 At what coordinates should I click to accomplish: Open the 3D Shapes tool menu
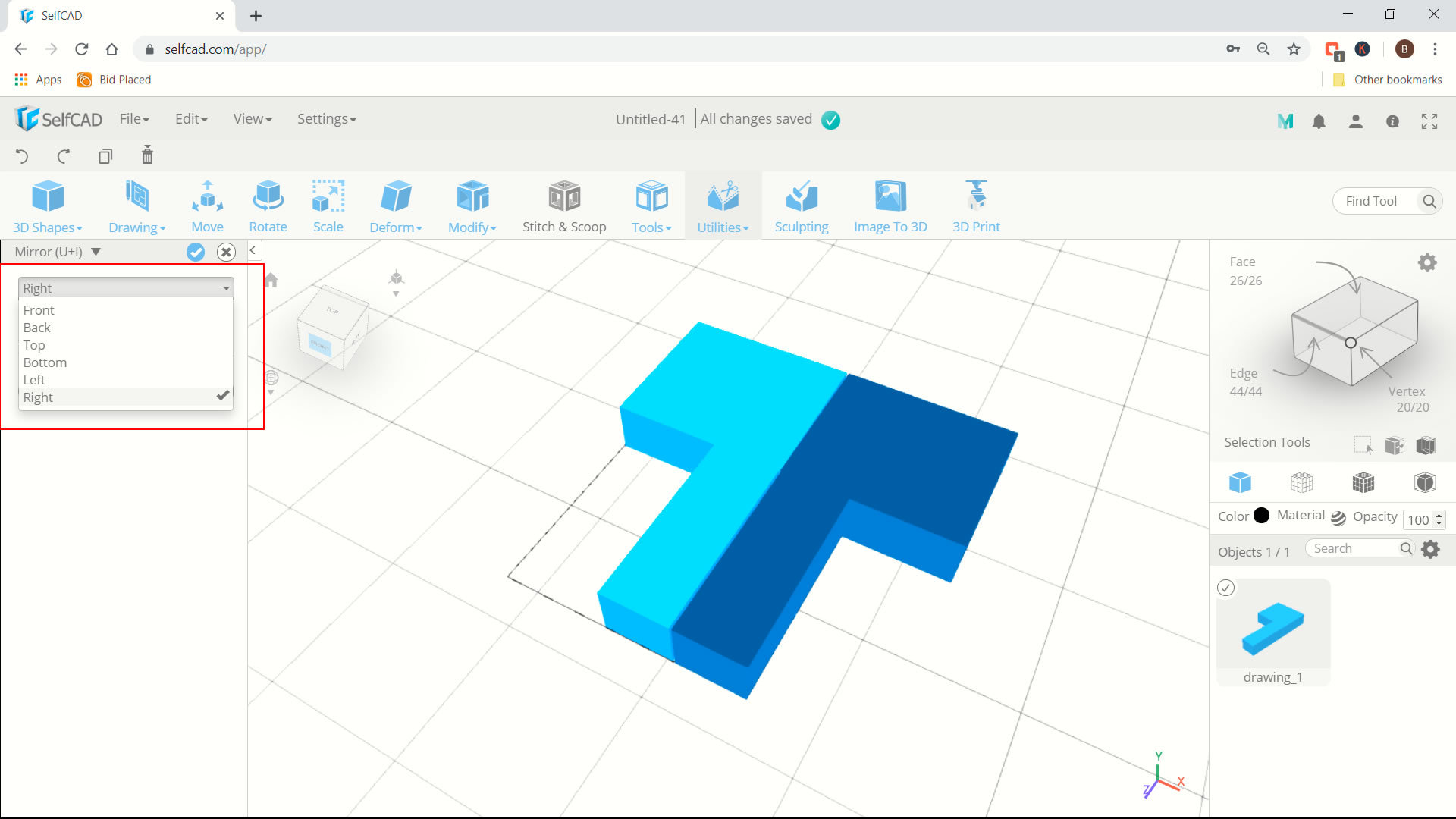(x=47, y=206)
